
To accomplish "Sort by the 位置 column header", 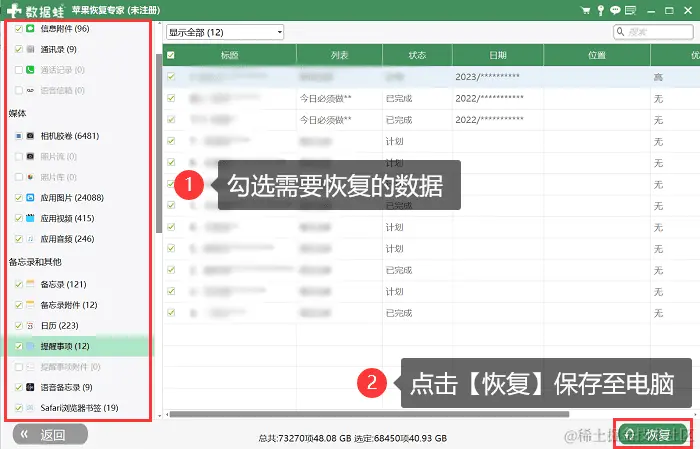I will (x=597, y=55).
